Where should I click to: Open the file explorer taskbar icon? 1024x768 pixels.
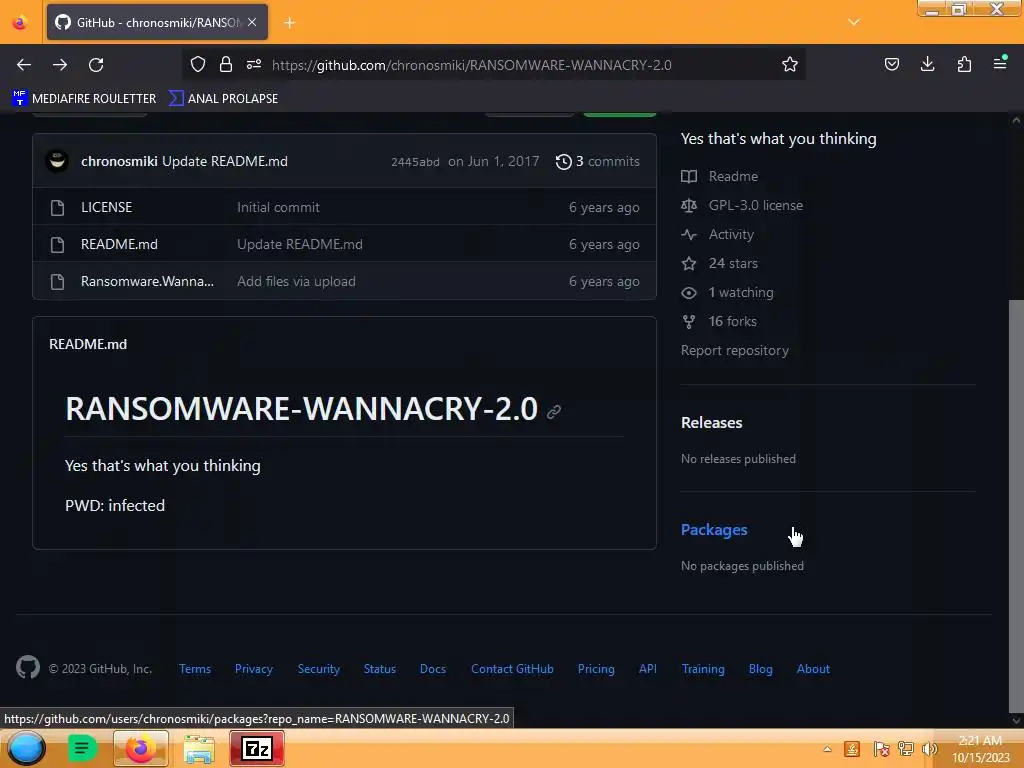click(199, 748)
